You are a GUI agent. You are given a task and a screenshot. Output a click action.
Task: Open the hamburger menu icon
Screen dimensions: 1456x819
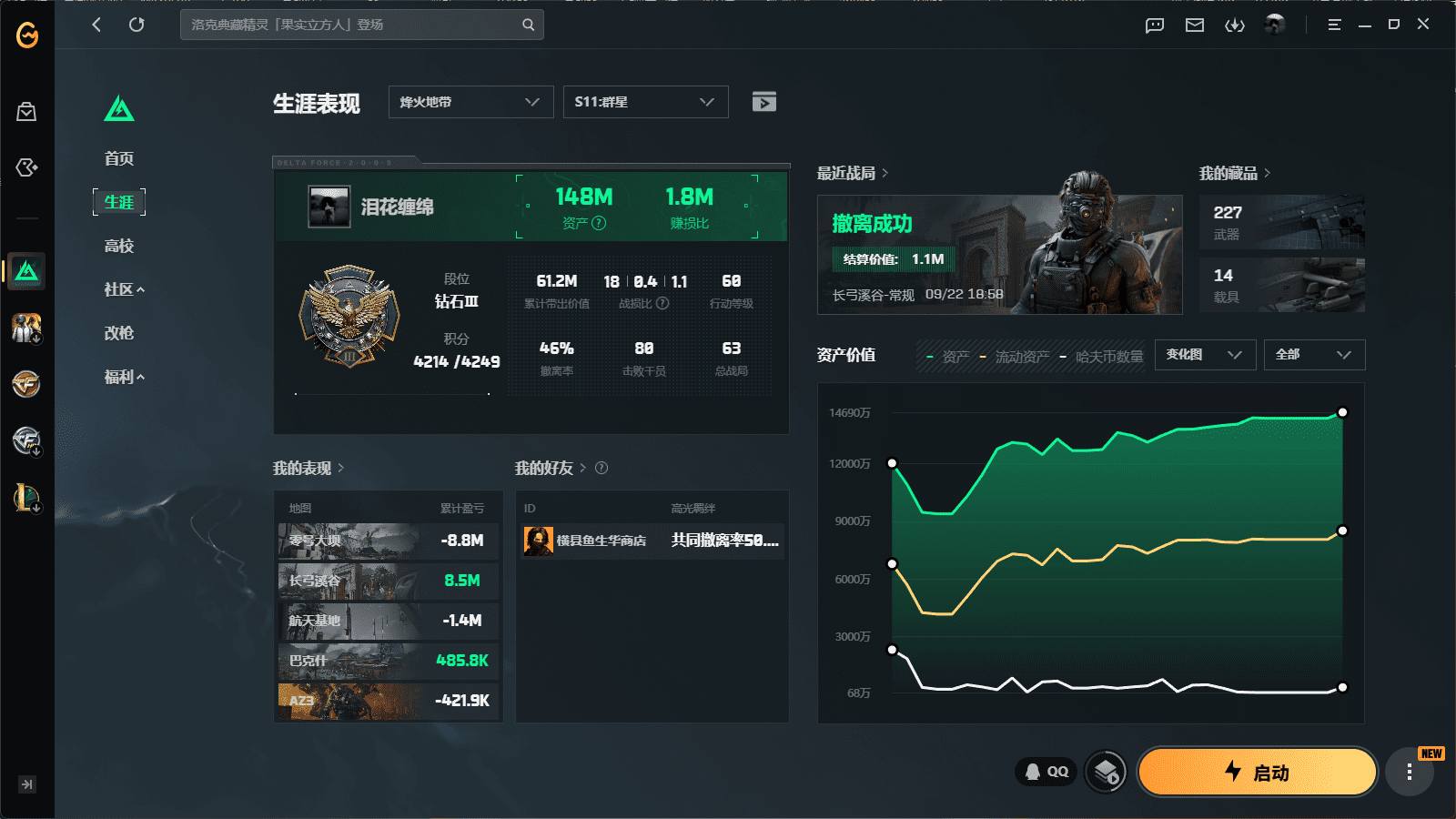pos(1334,25)
